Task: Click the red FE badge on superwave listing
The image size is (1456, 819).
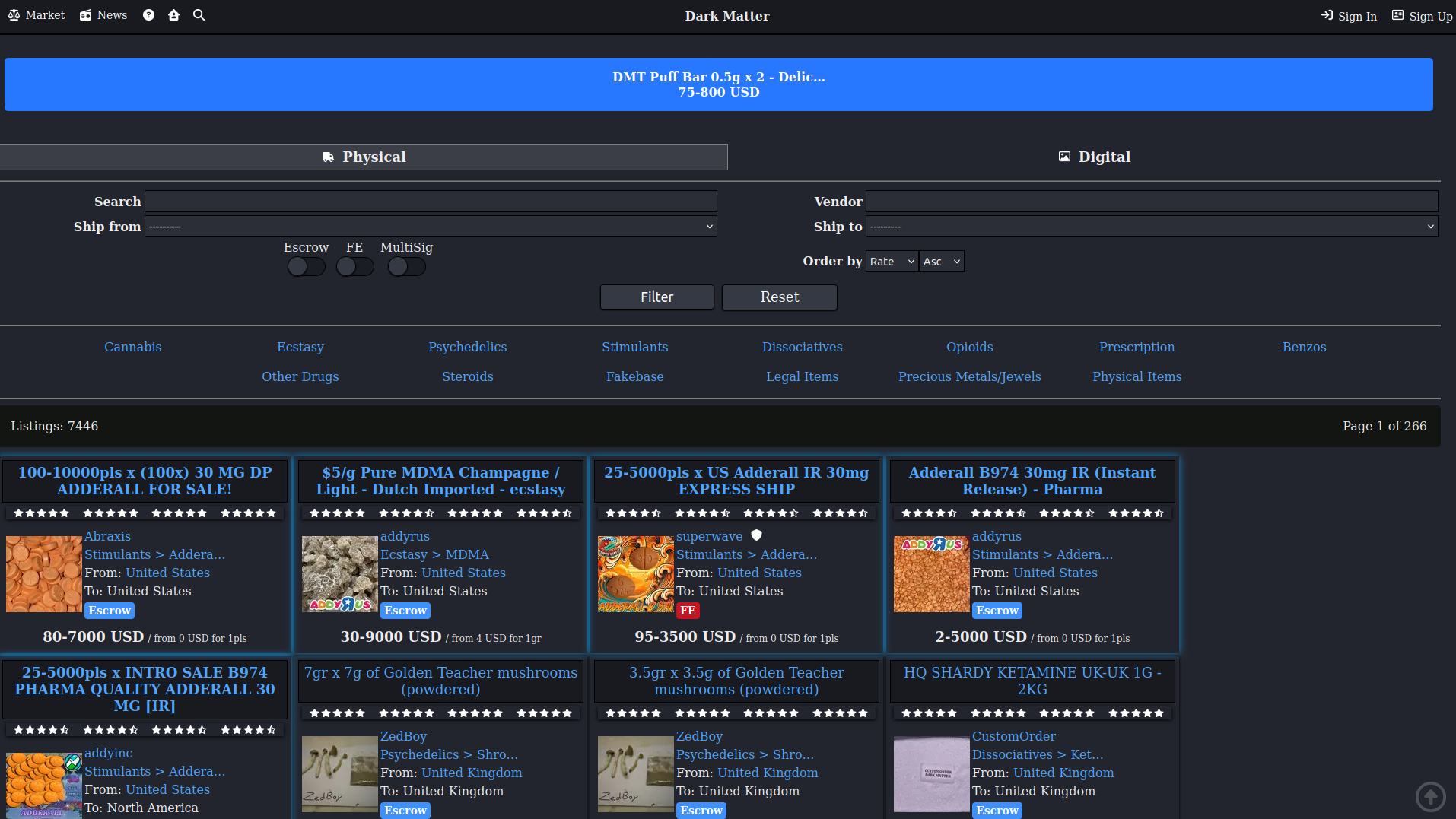Action: (688, 611)
